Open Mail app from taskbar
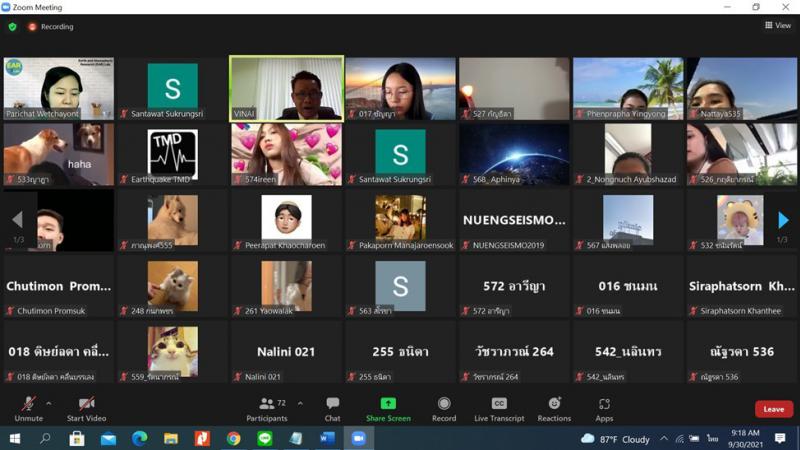 pos(108,439)
